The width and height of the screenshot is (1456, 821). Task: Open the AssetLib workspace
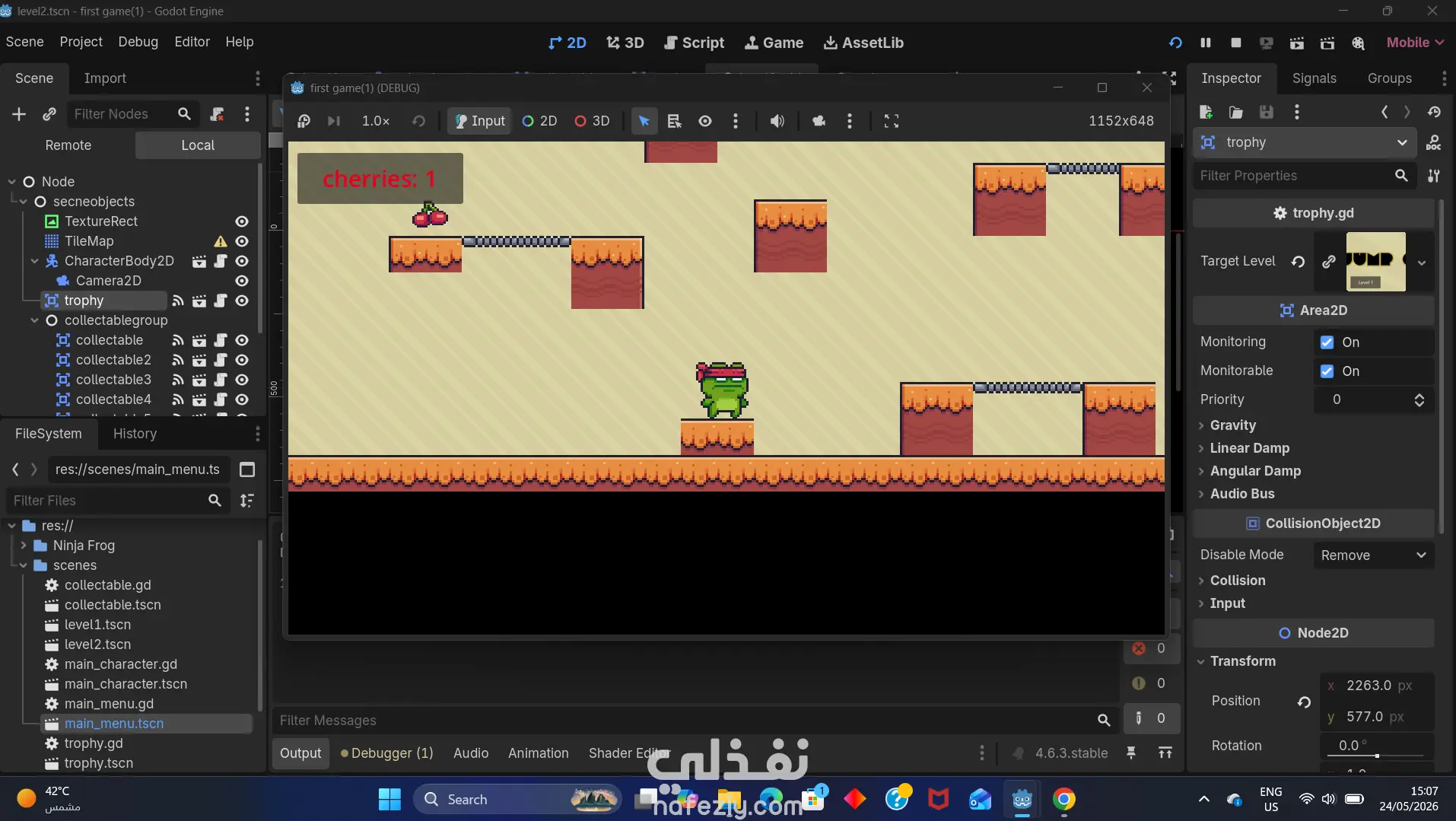(x=863, y=43)
